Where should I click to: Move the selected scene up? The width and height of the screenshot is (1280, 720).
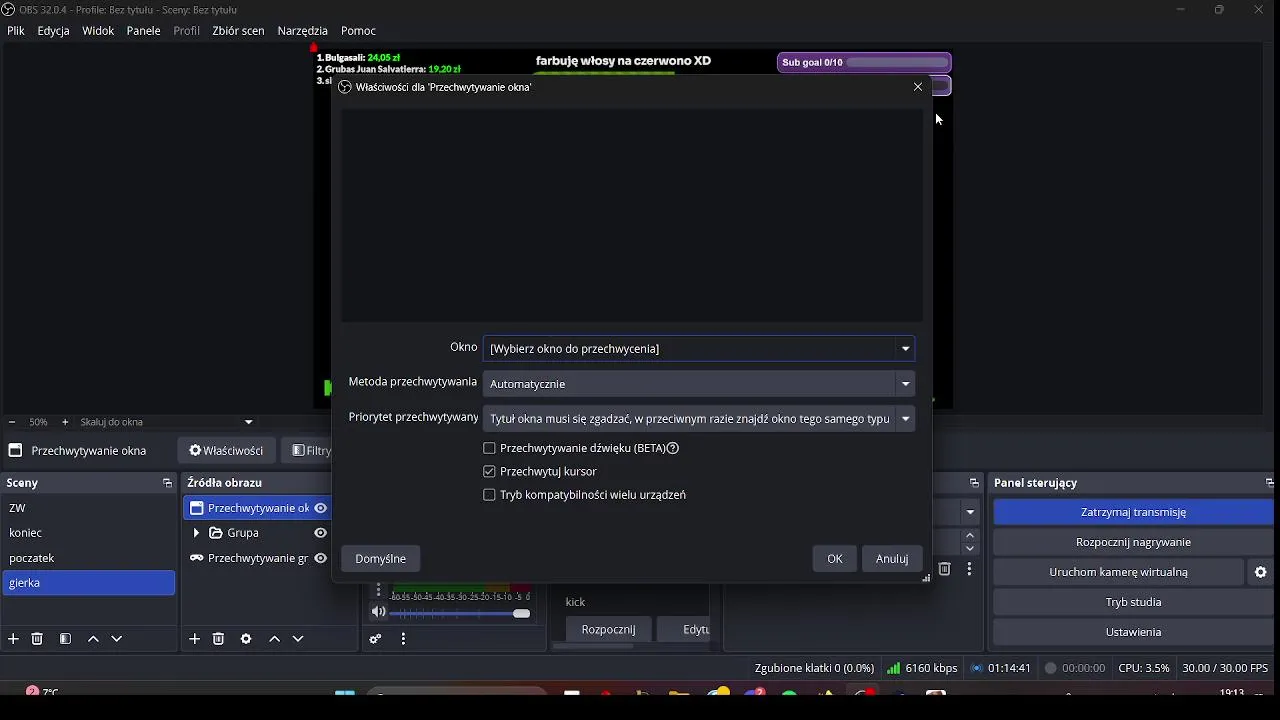93,639
